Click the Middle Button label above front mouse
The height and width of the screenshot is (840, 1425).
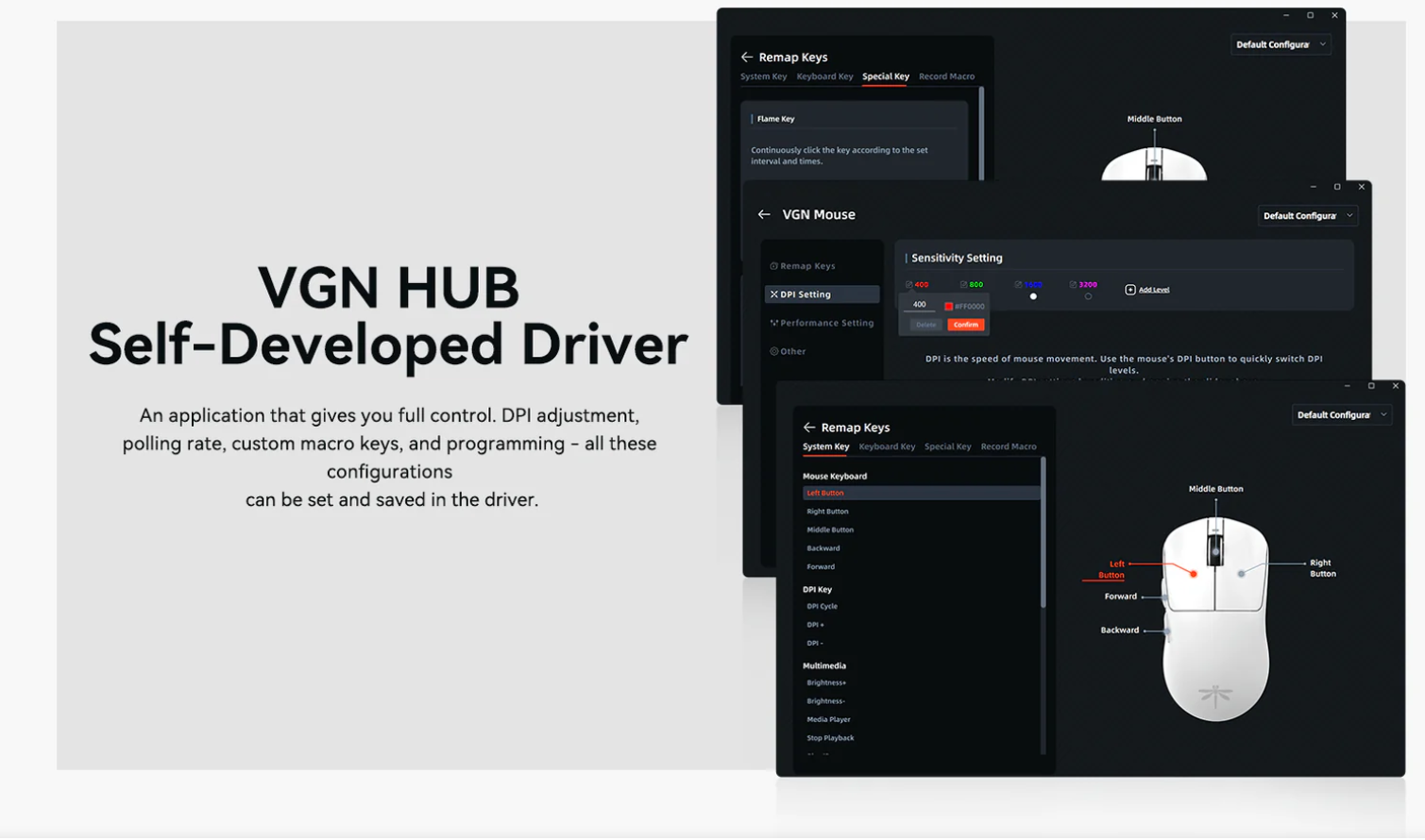coord(1215,489)
